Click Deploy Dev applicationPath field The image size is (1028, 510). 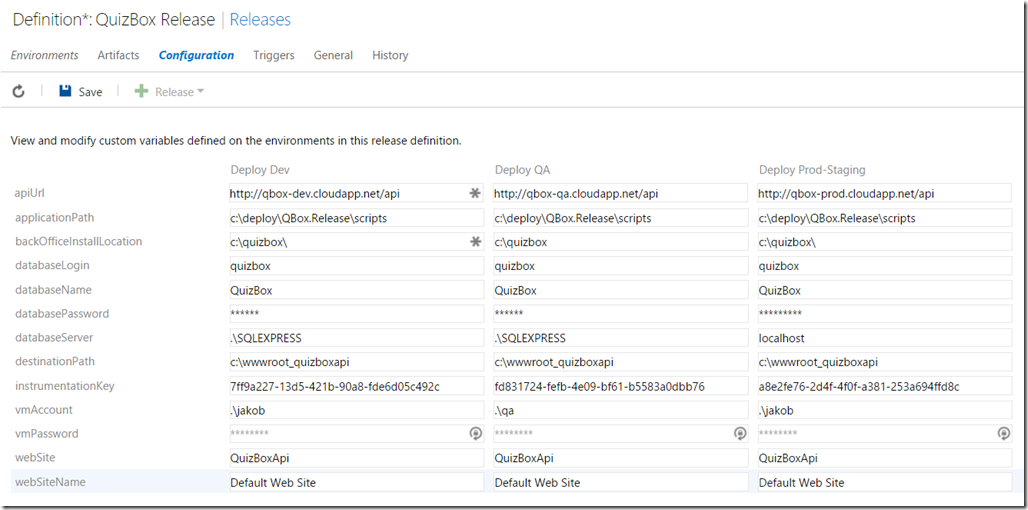pyautogui.click(x=357, y=218)
